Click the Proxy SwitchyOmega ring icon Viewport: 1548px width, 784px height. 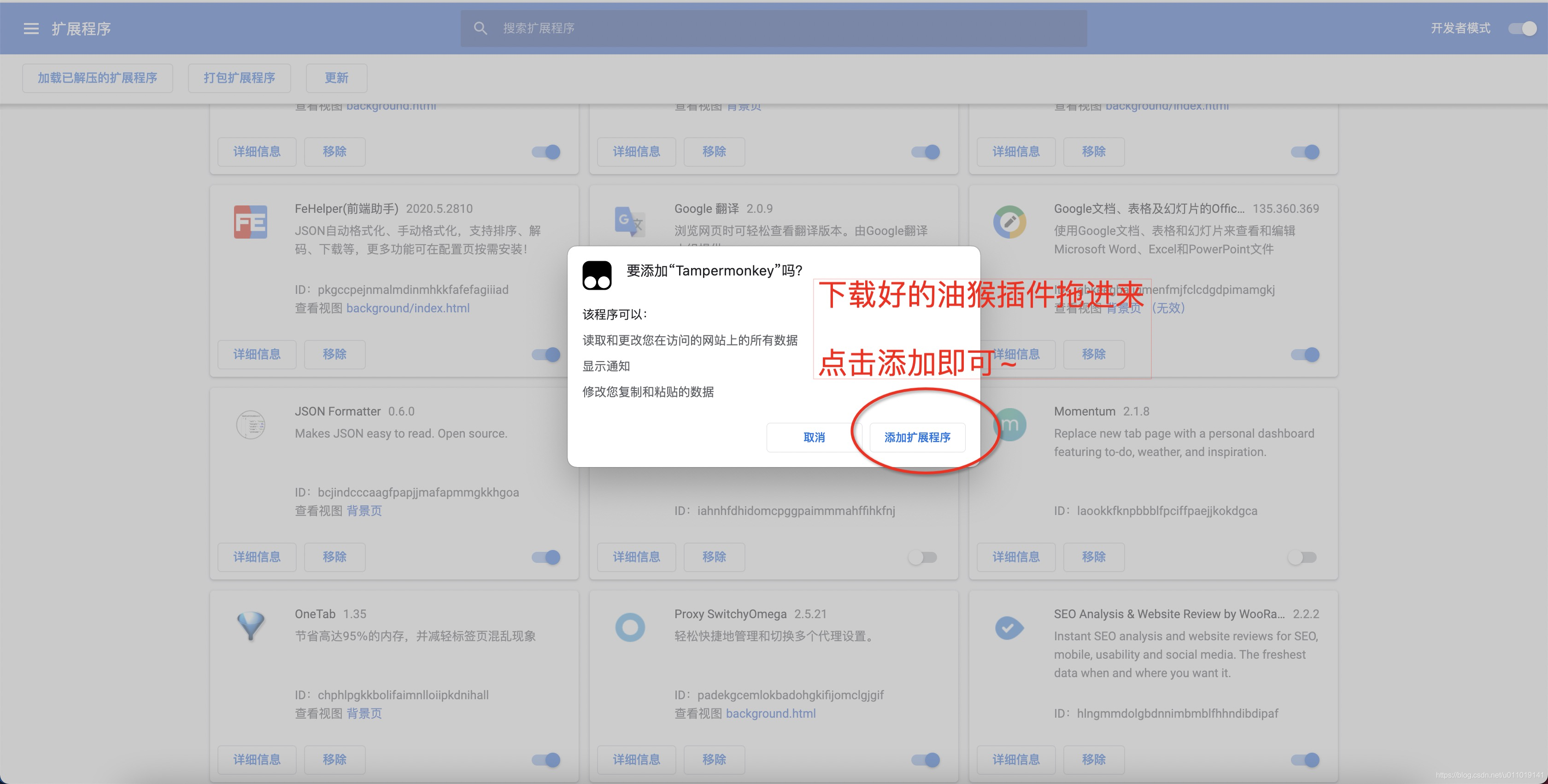click(x=630, y=627)
